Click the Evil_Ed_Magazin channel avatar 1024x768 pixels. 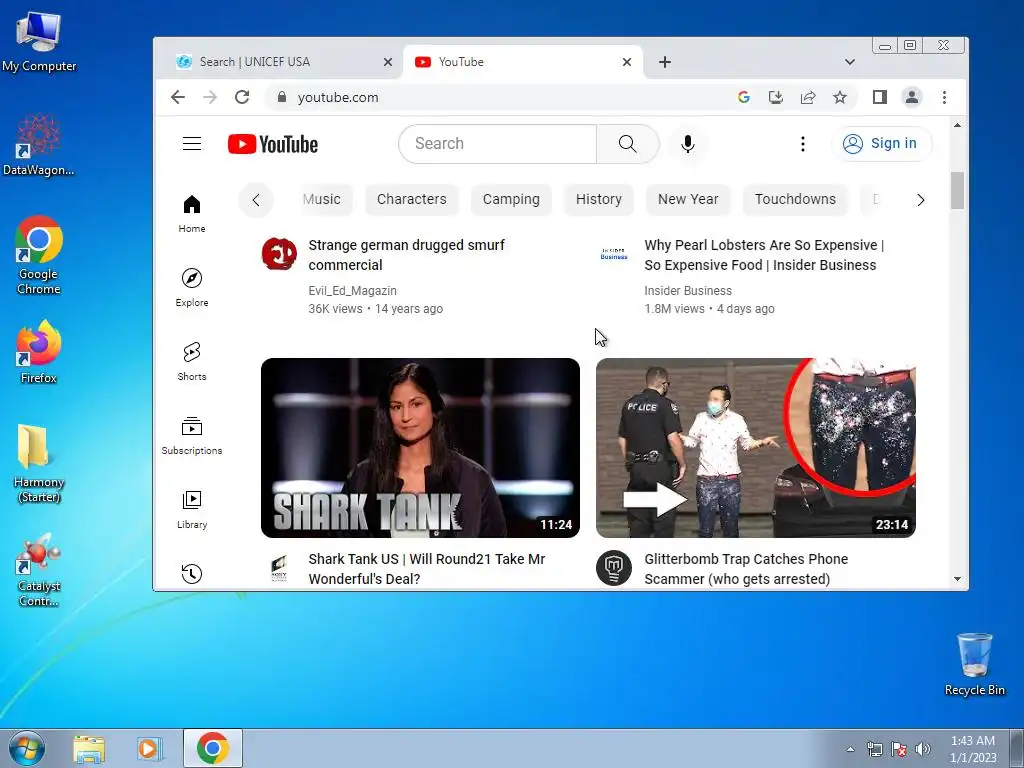click(280, 254)
